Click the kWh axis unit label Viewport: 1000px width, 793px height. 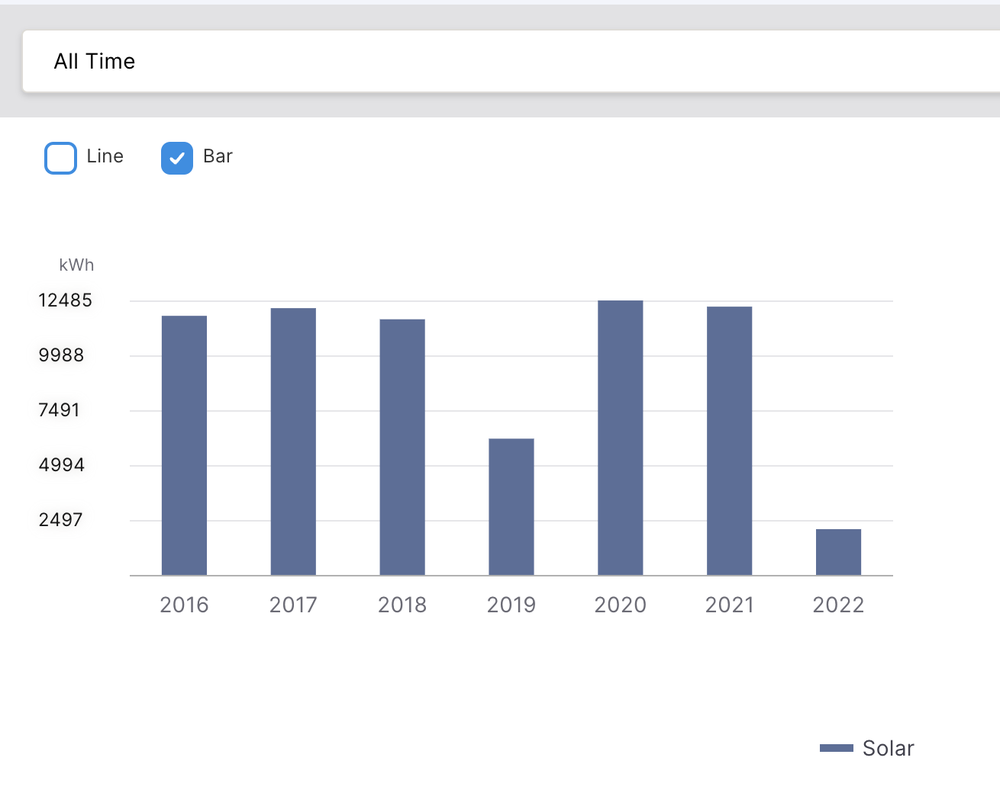click(x=77, y=265)
